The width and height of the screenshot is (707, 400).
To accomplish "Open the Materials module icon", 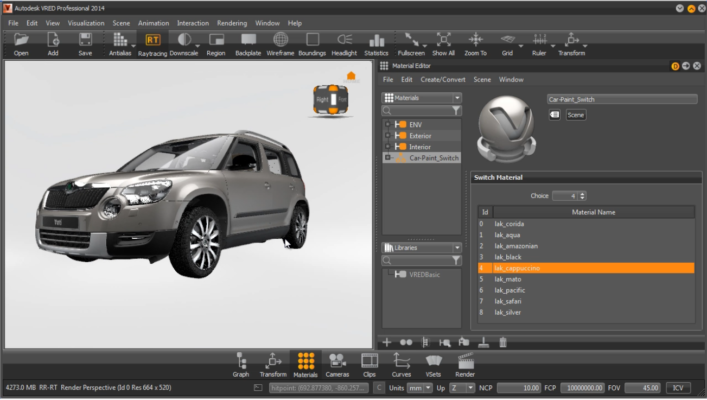I will (x=305, y=365).
